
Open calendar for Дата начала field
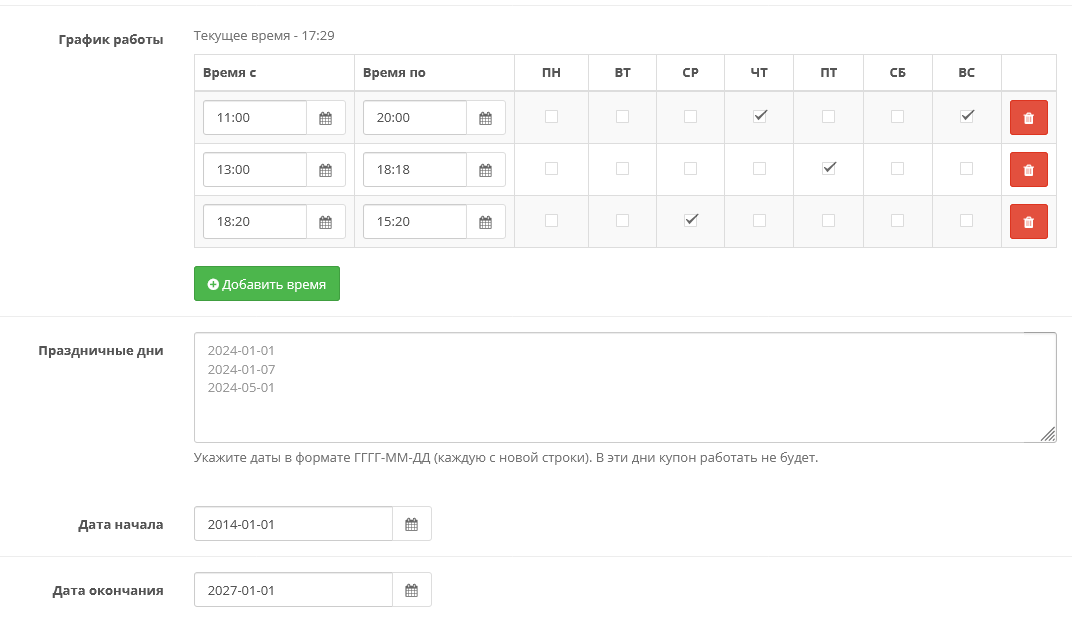click(411, 524)
